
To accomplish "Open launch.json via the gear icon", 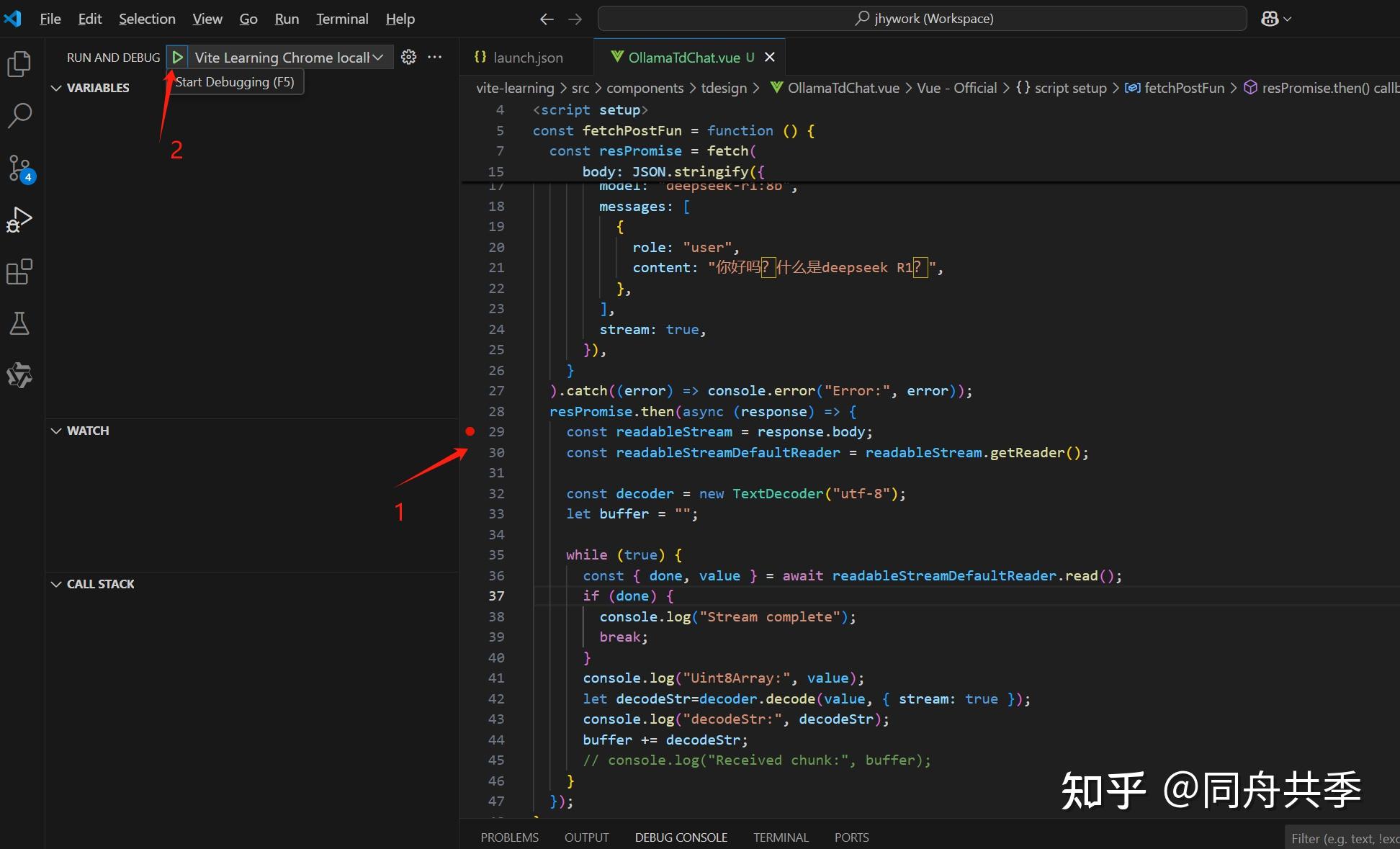I will (x=408, y=57).
